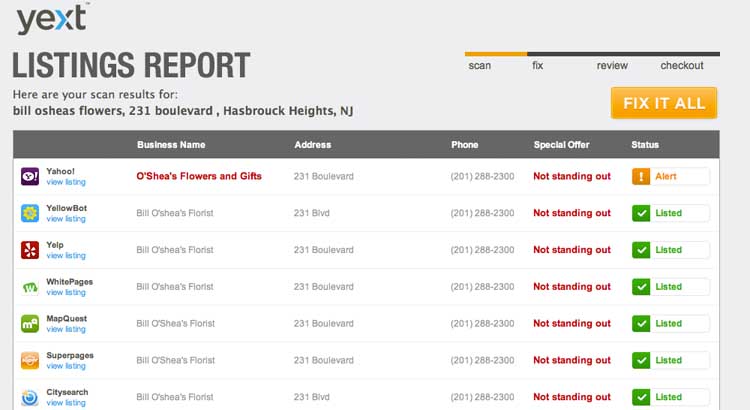750x410 pixels.
Task: Click the red O'Shea's Flowers and Gifts name
Action: click(199, 176)
